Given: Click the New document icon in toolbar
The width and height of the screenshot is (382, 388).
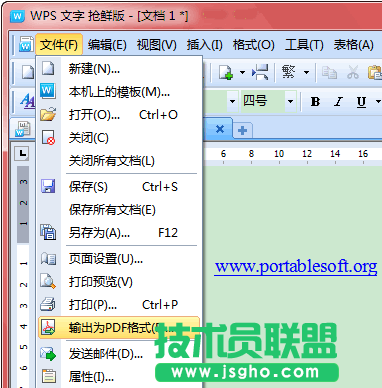Looking at the screenshot, I should coord(28,72).
